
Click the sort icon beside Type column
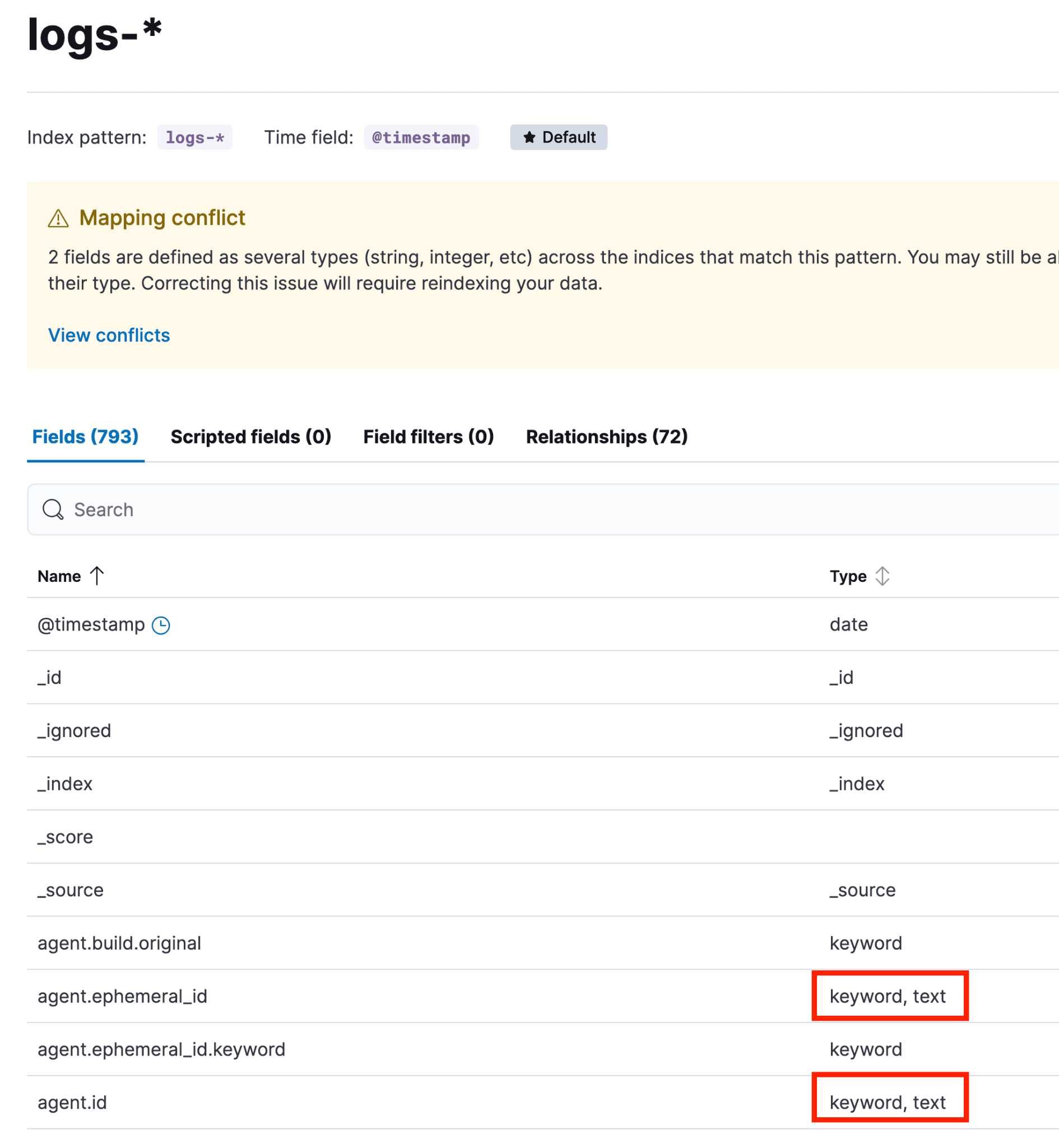(882, 576)
